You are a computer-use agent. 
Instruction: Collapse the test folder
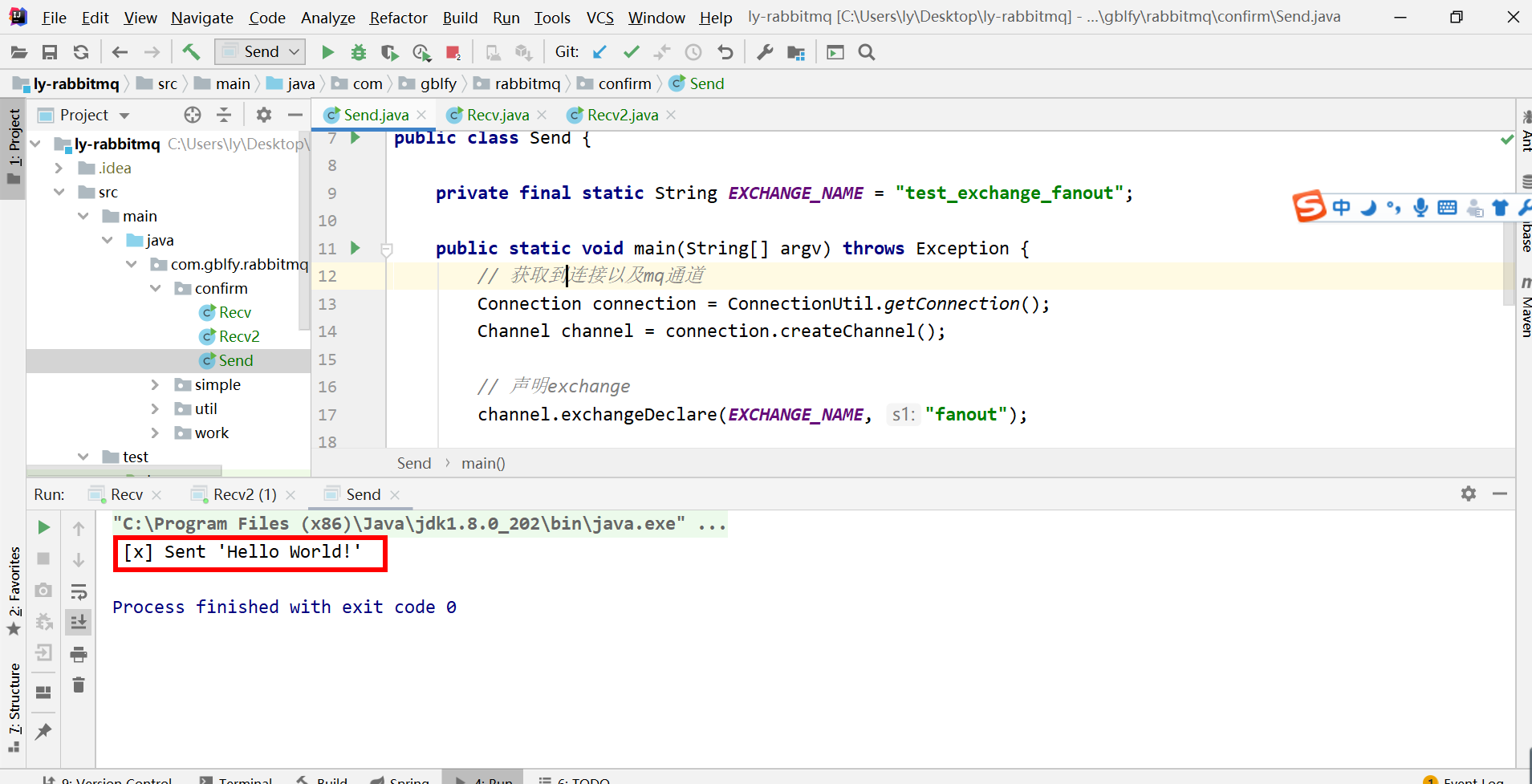[x=83, y=457]
